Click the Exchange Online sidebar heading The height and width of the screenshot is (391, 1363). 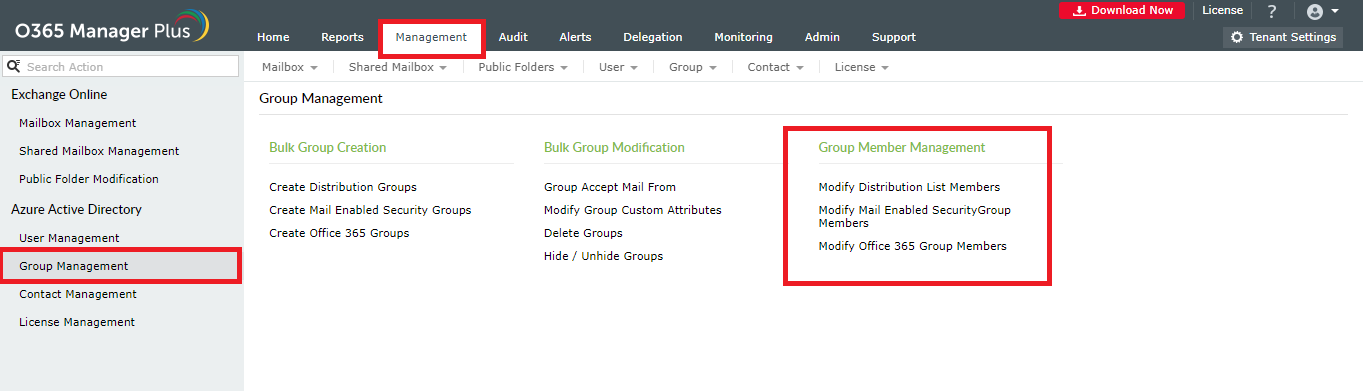(59, 94)
